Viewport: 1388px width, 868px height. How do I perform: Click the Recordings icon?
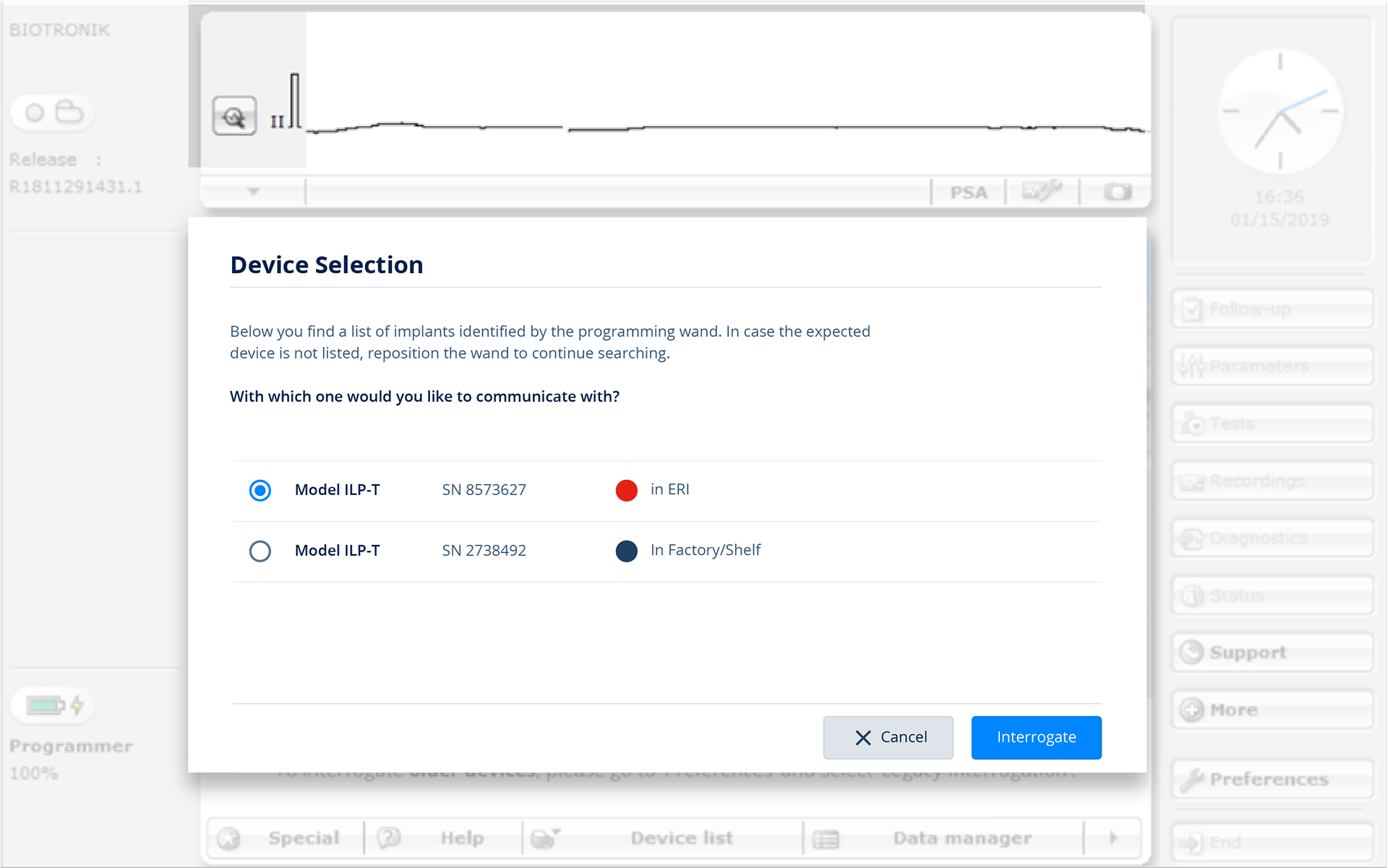(x=1192, y=482)
